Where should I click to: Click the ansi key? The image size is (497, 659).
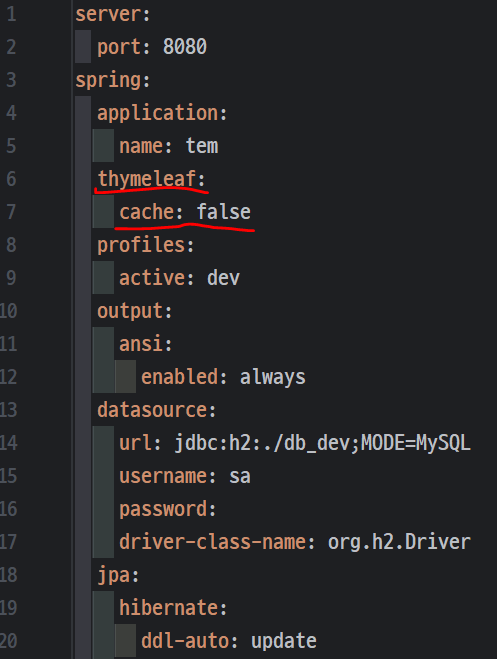(x=141, y=344)
